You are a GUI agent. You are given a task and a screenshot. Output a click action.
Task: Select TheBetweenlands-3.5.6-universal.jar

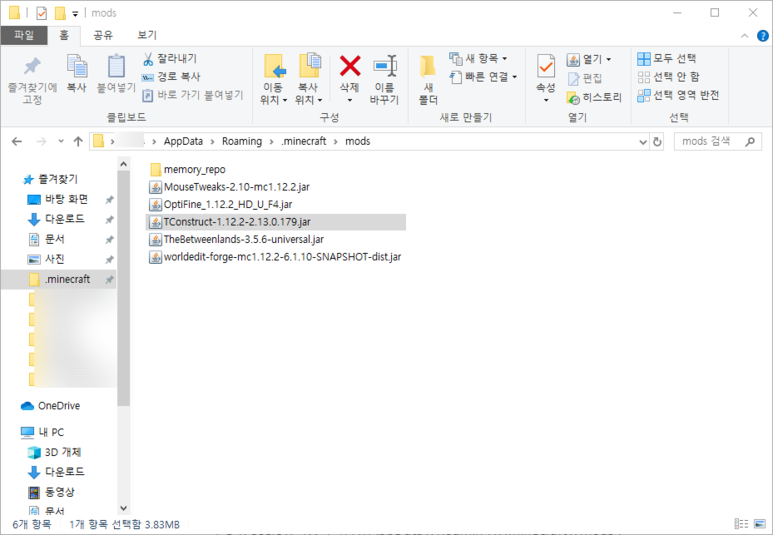tap(237, 240)
